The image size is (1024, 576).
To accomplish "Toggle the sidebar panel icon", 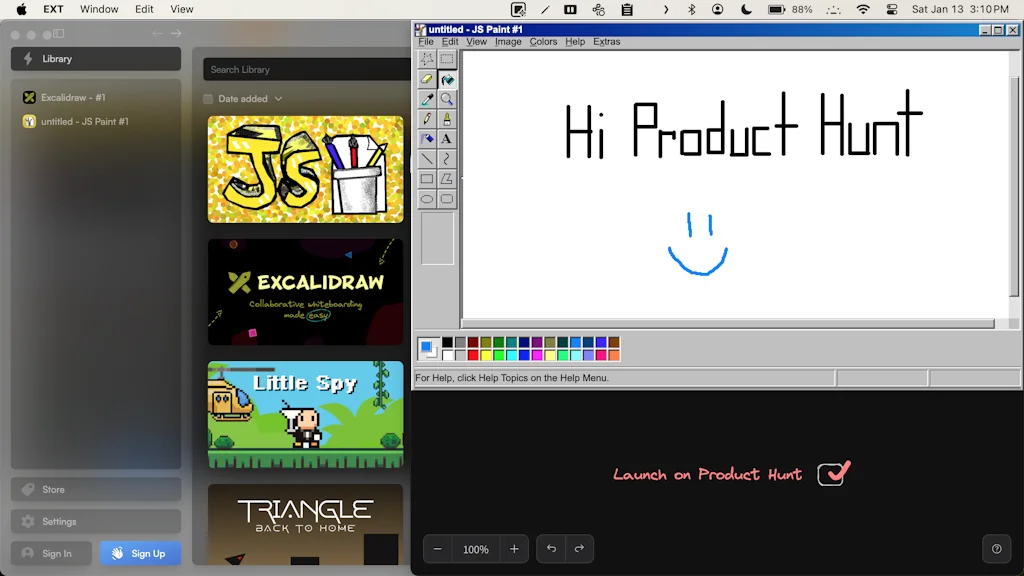I will click(58, 34).
